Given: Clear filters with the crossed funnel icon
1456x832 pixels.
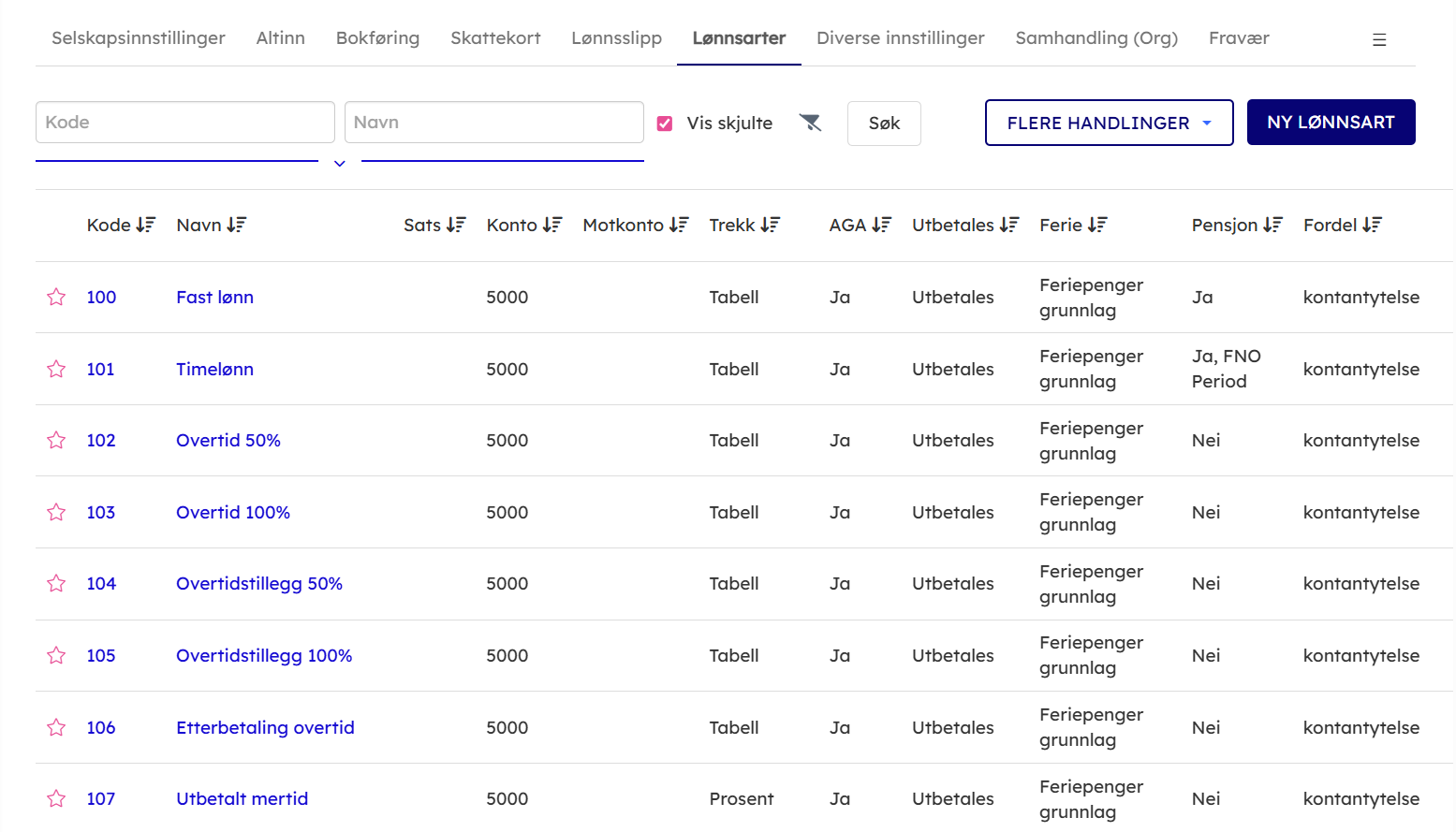Looking at the screenshot, I should pyautogui.click(x=810, y=123).
